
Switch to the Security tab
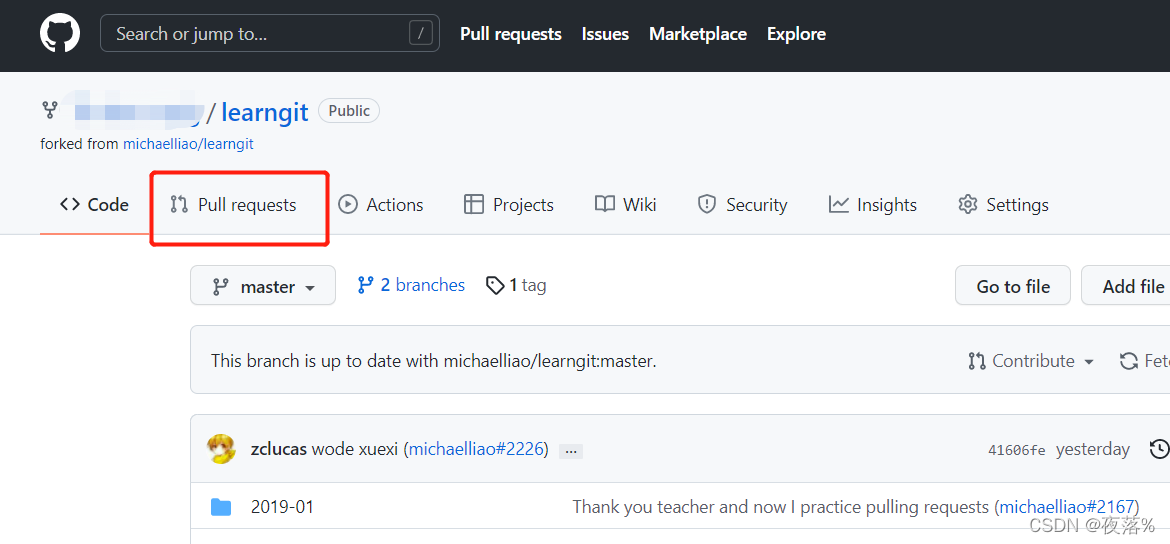(x=742, y=204)
